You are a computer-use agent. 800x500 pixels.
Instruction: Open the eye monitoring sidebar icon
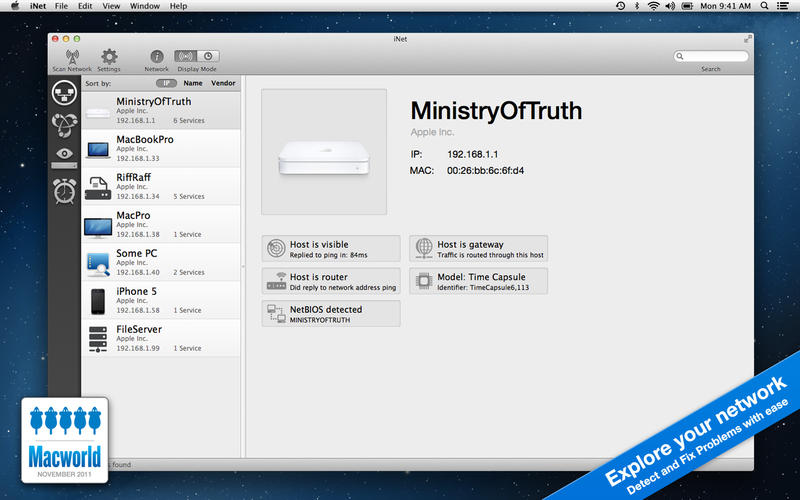pos(65,153)
